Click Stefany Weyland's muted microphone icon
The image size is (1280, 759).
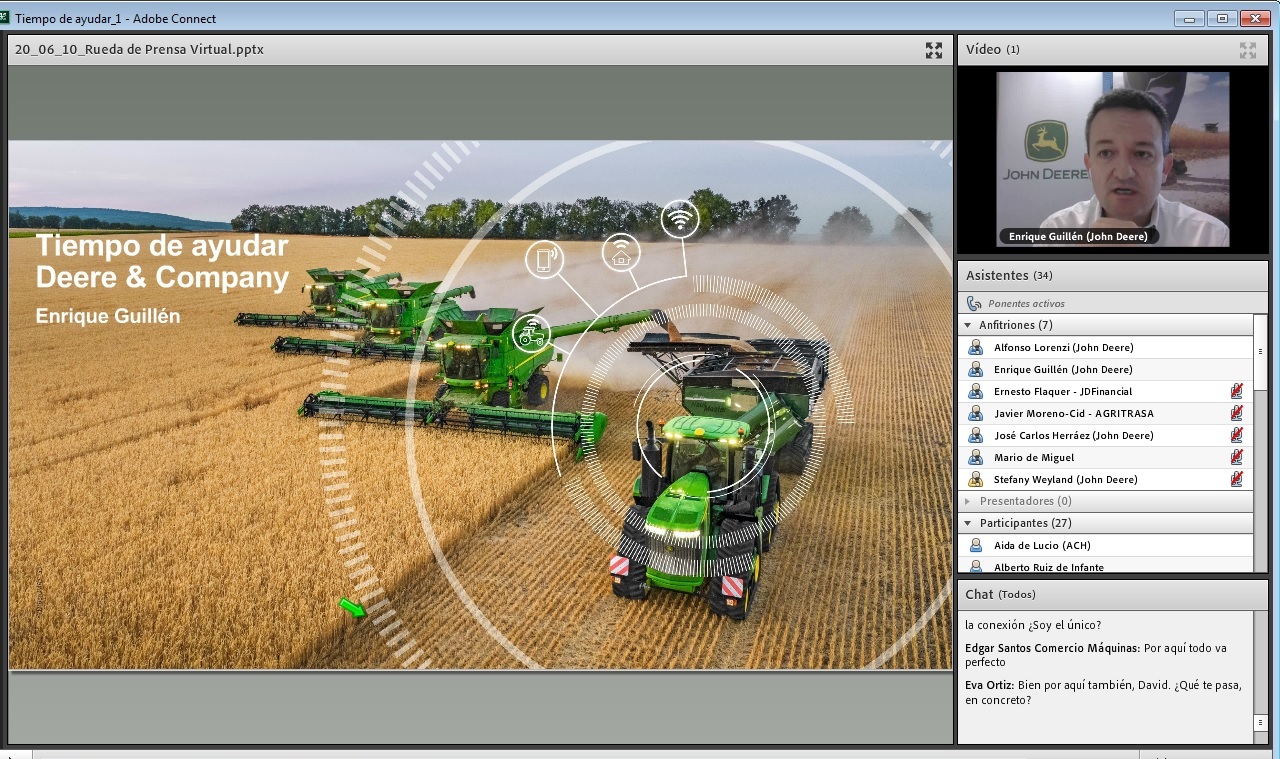pyautogui.click(x=1237, y=480)
